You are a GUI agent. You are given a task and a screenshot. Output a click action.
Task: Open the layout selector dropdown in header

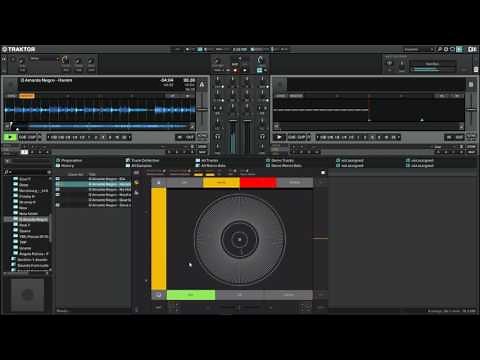coord(419,49)
